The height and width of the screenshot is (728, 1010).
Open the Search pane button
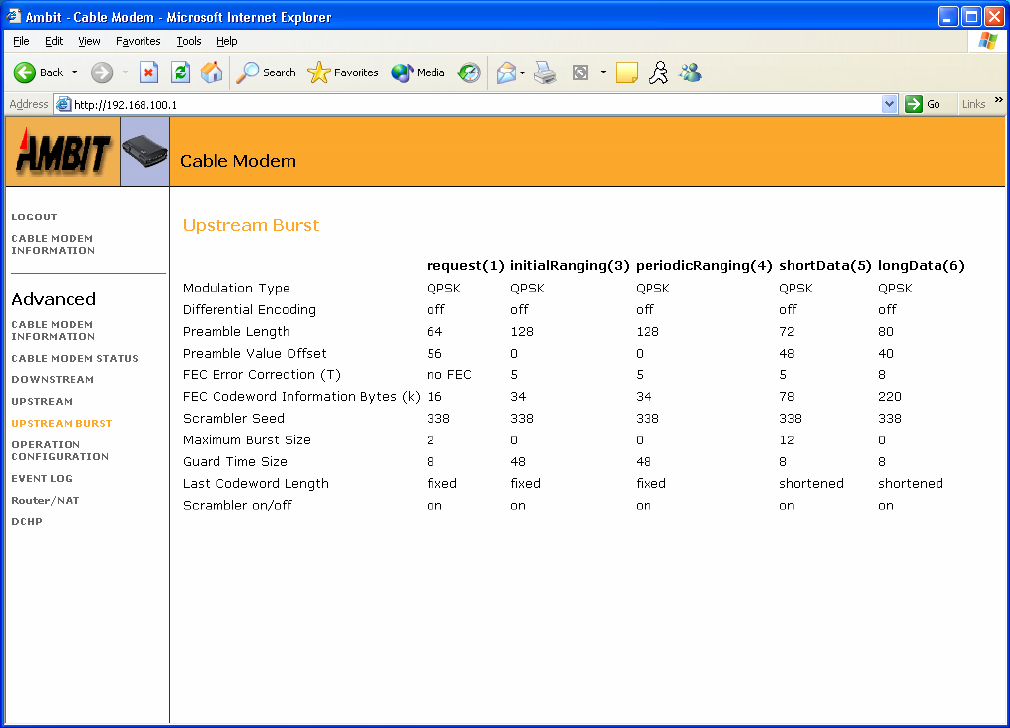(x=266, y=72)
